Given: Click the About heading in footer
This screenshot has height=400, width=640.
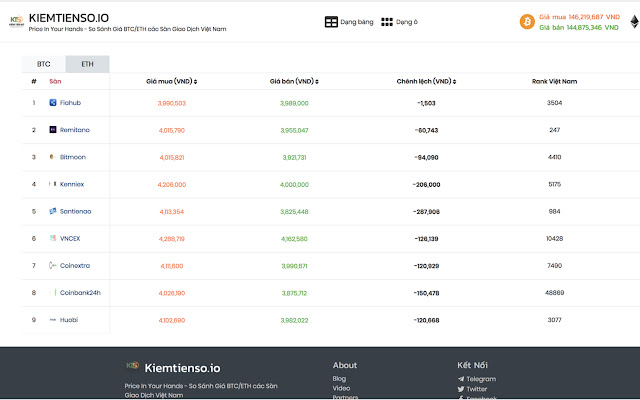Looking at the screenshot, I should tap(344, 365).
